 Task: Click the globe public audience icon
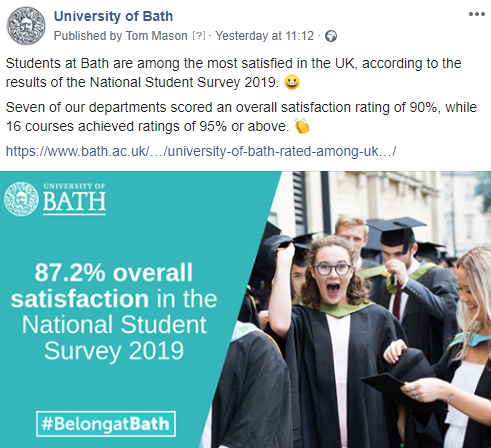331,36
